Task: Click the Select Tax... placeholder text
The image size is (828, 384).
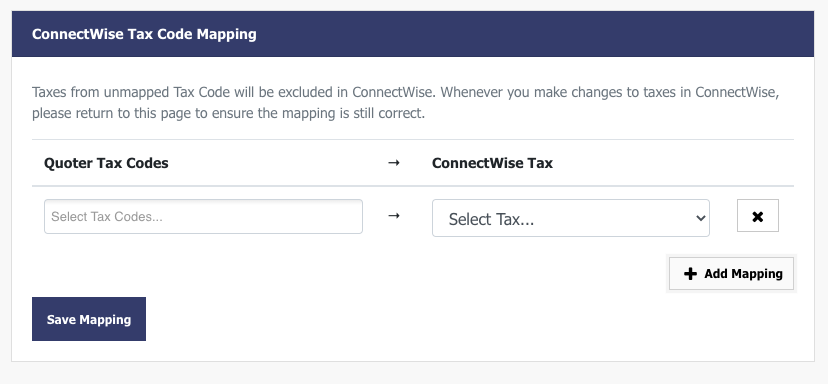Action: 491,219
